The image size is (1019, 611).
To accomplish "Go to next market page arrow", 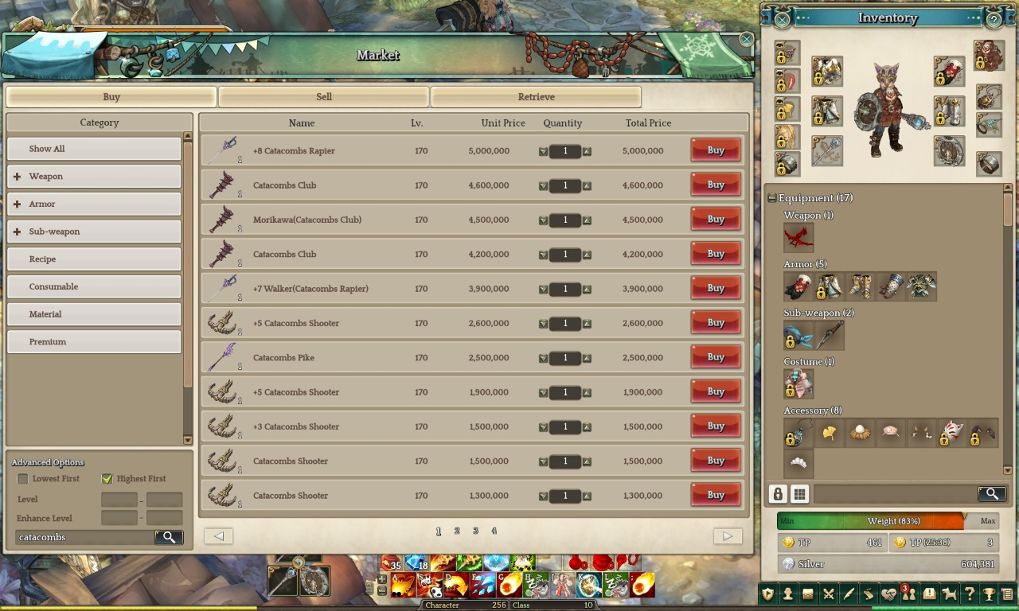I will coord(727,536).
